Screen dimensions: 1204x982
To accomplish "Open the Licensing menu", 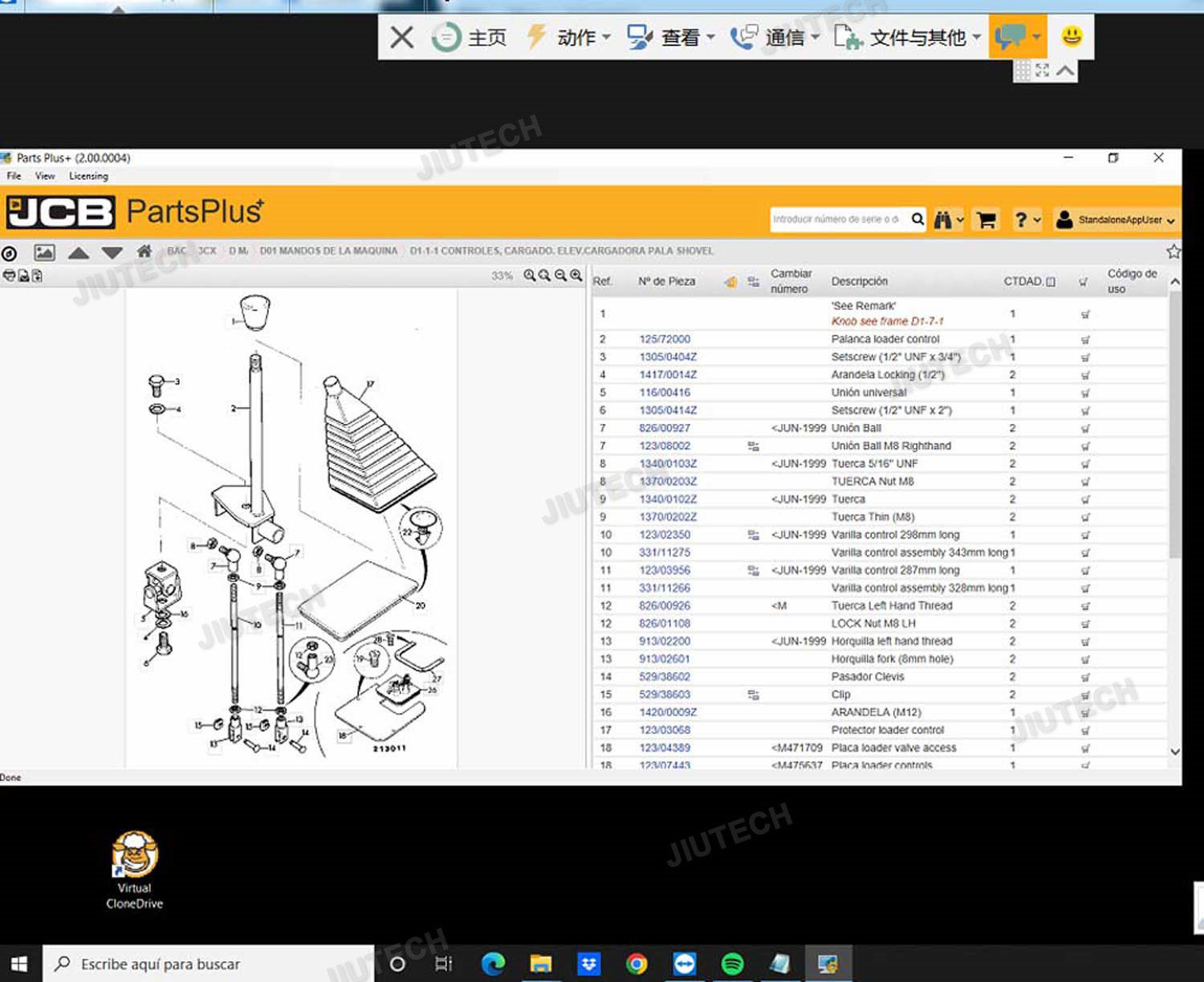I will click(x=88, y=176).
